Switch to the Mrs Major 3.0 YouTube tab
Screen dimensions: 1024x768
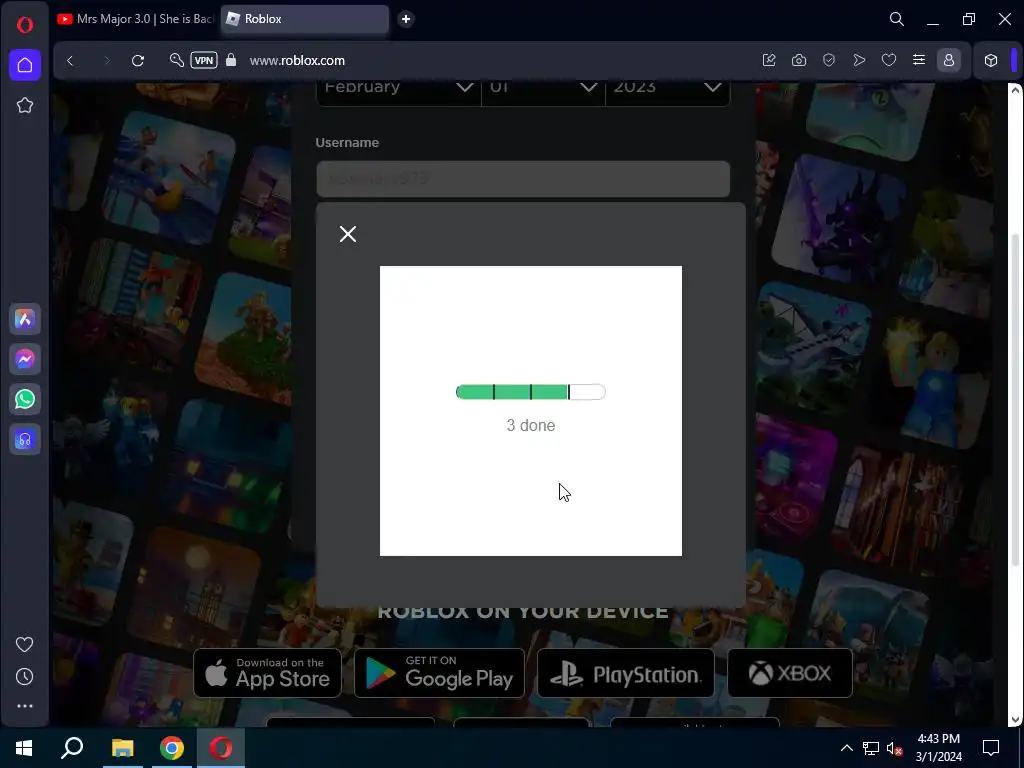135,19
